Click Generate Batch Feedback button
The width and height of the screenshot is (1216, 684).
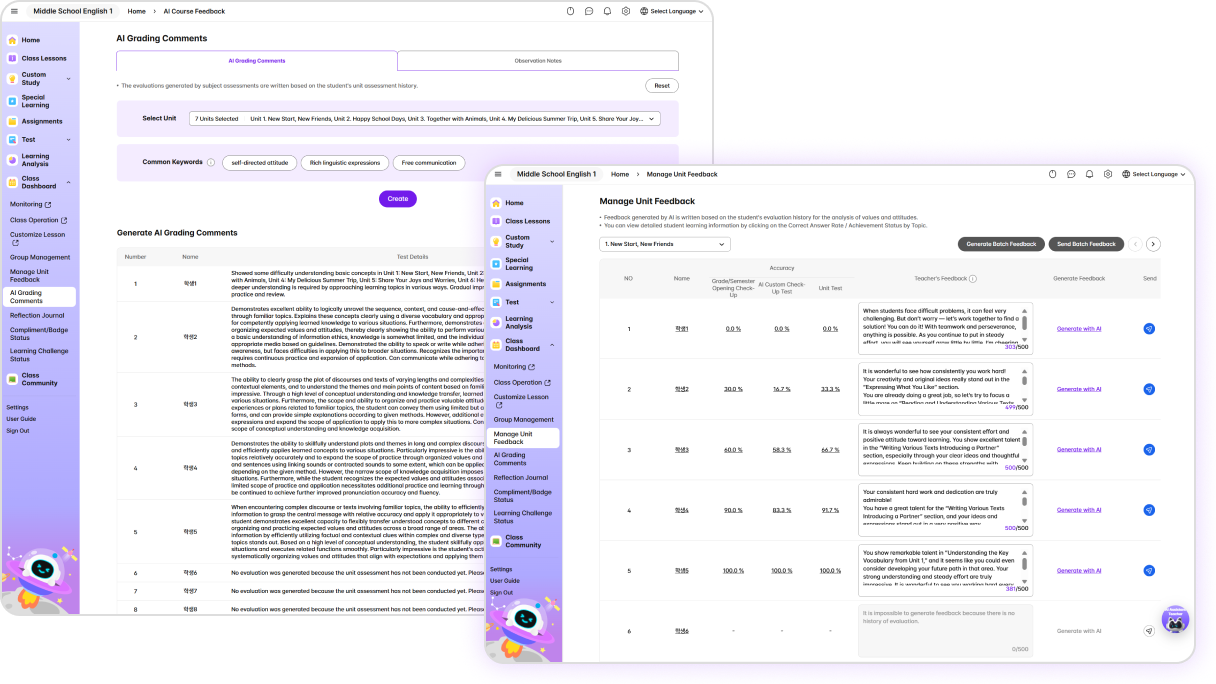coord(1001,244)
